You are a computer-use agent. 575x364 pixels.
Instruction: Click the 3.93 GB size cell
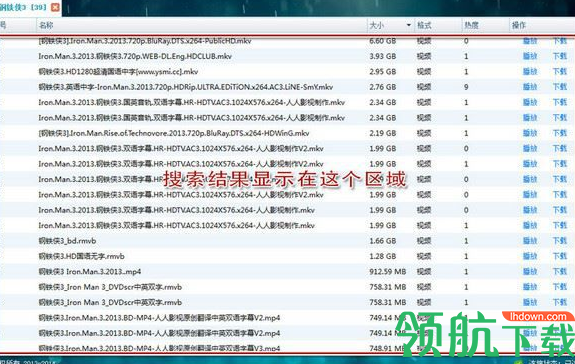383,56
